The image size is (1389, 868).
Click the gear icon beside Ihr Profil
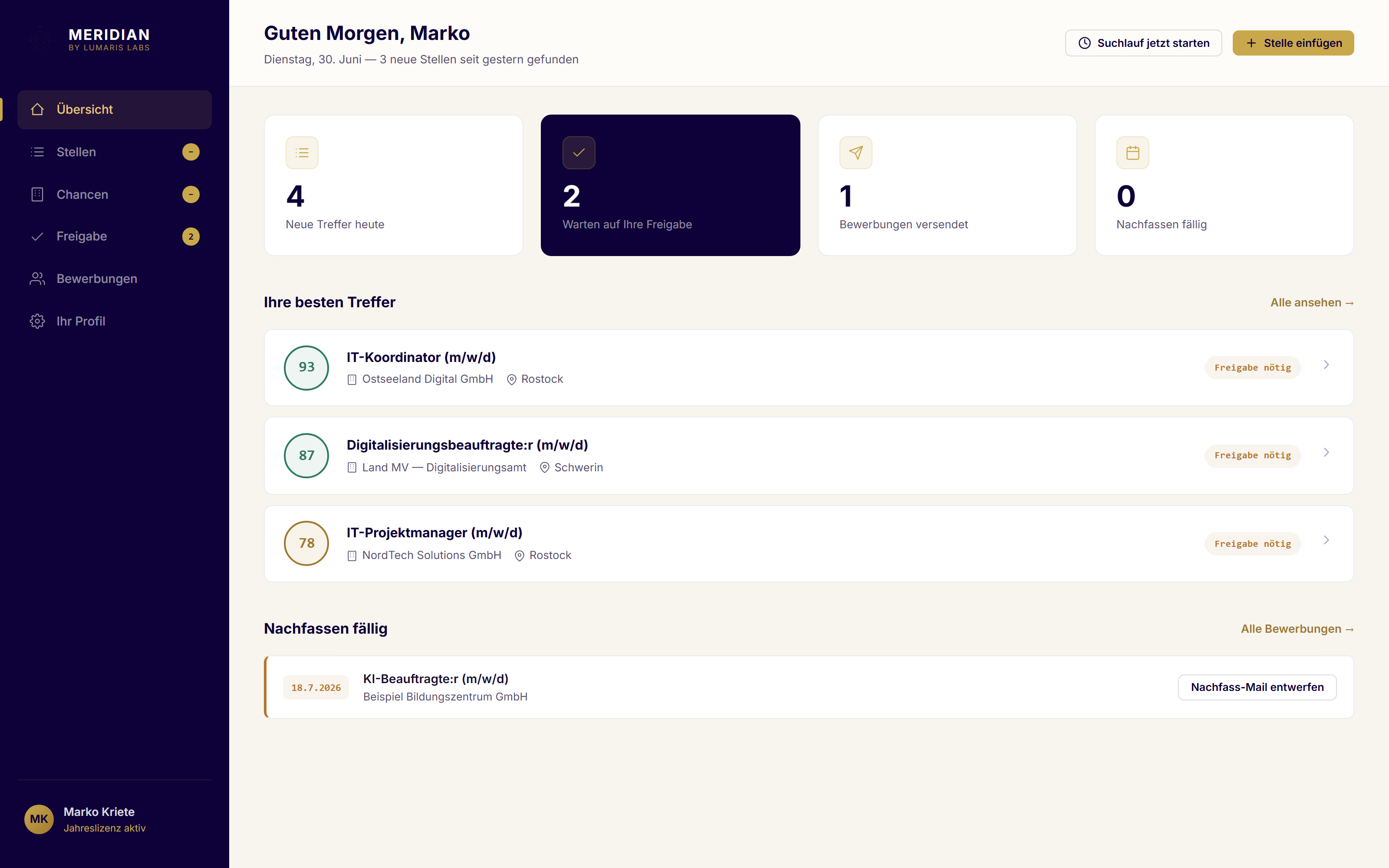tap(37, 321)
